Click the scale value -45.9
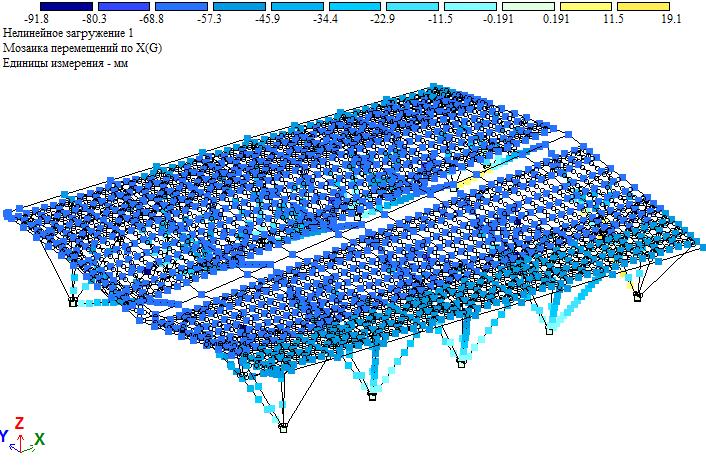706x472 pixels. point(267,19)
